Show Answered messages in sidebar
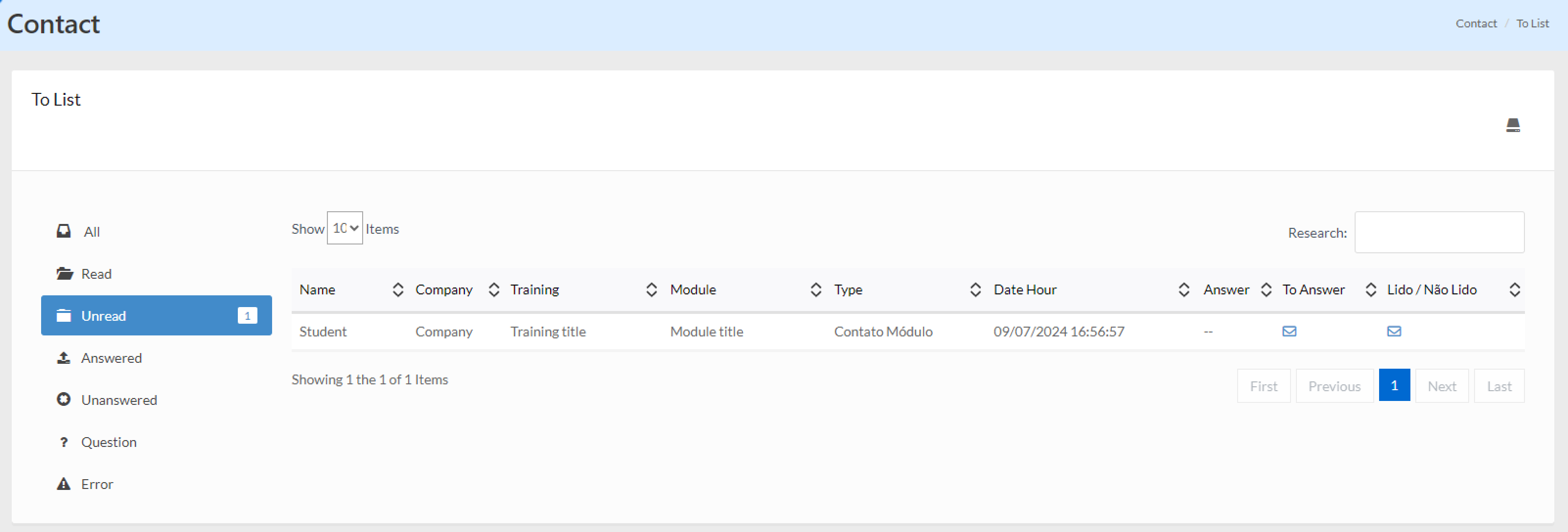 coord(111,358)
